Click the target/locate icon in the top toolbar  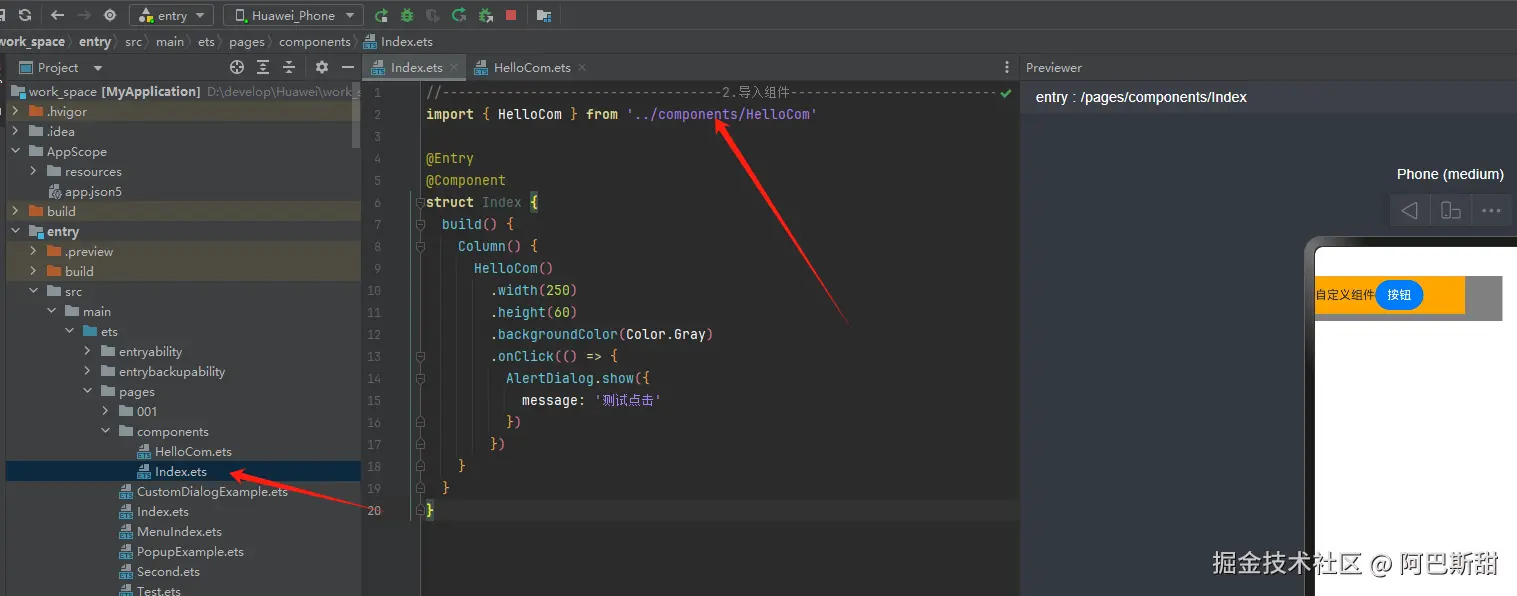(110, 15)
